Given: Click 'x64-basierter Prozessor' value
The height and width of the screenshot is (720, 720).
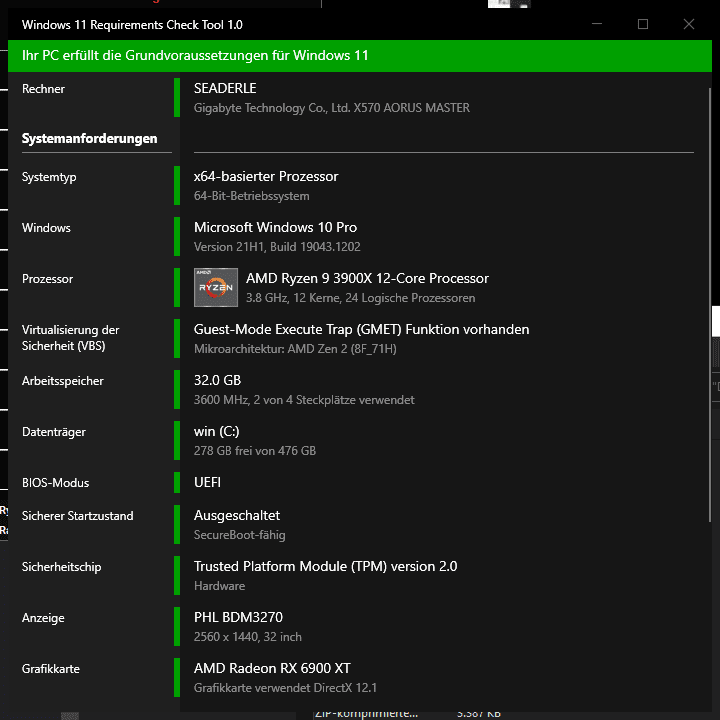Looking at the screenshot, I should pyautogui.click(x=266, y=176).
